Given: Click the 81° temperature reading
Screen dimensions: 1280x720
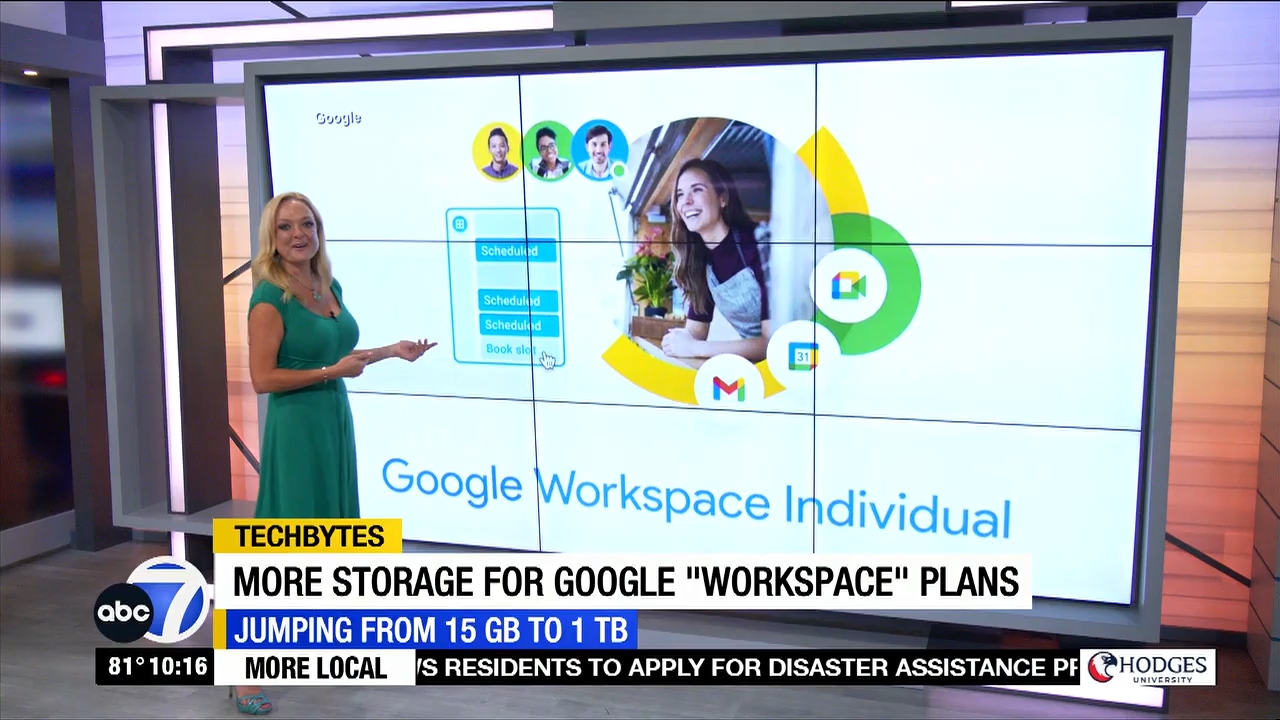Looking at the screenshot, I should click(127, 666).
